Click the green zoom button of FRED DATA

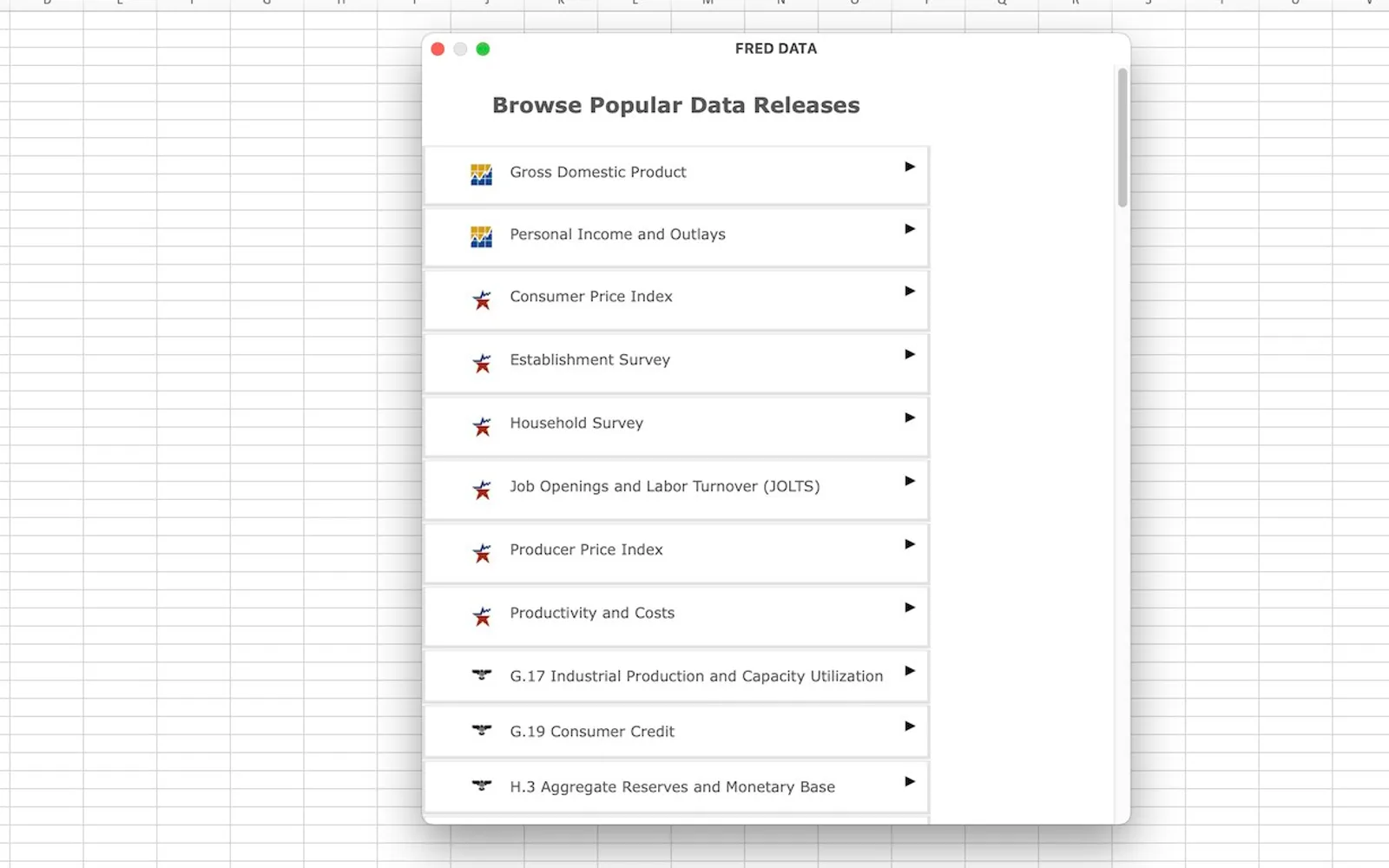click(484, 49)
